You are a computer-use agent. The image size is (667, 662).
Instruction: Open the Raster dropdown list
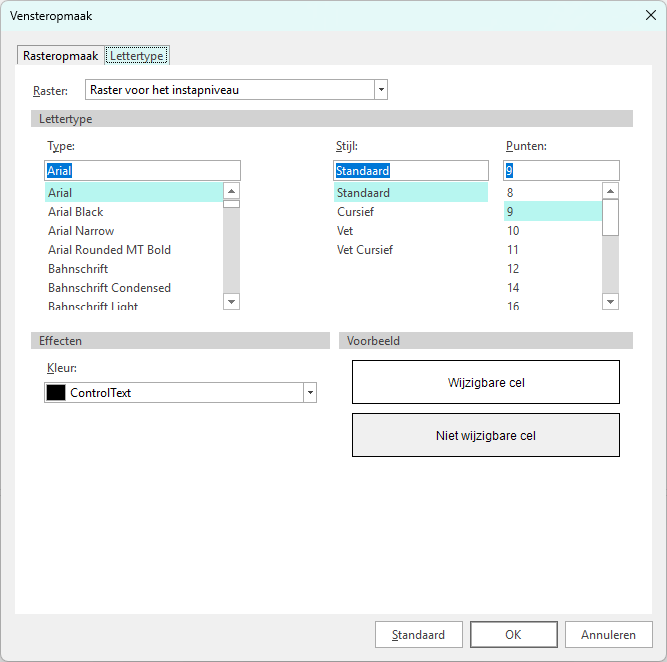tap(380, 90)
